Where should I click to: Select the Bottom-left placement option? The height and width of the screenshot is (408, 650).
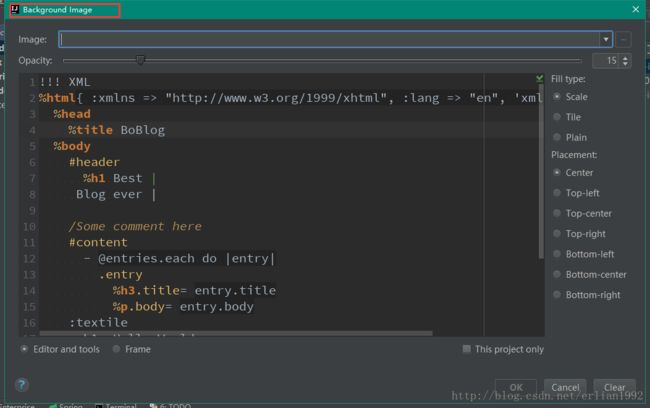[x=585, y=254]
